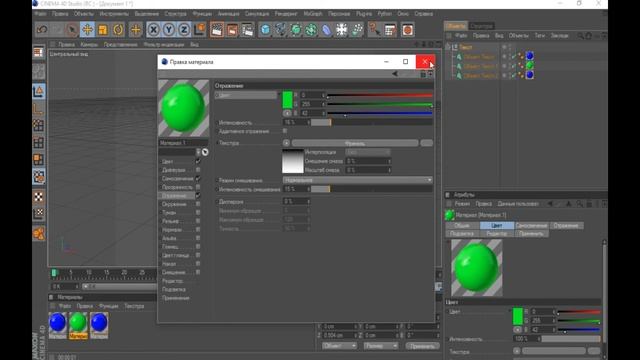Toggle the Y axis lock
This screenshot has height=360, width=640.
click(169, 29)
